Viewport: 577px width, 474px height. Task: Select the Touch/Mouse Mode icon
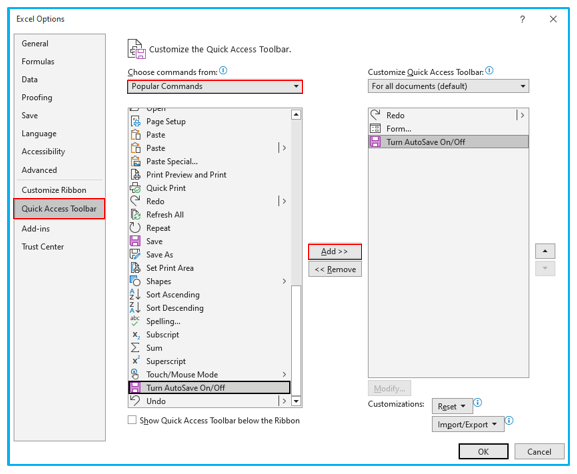135,374
